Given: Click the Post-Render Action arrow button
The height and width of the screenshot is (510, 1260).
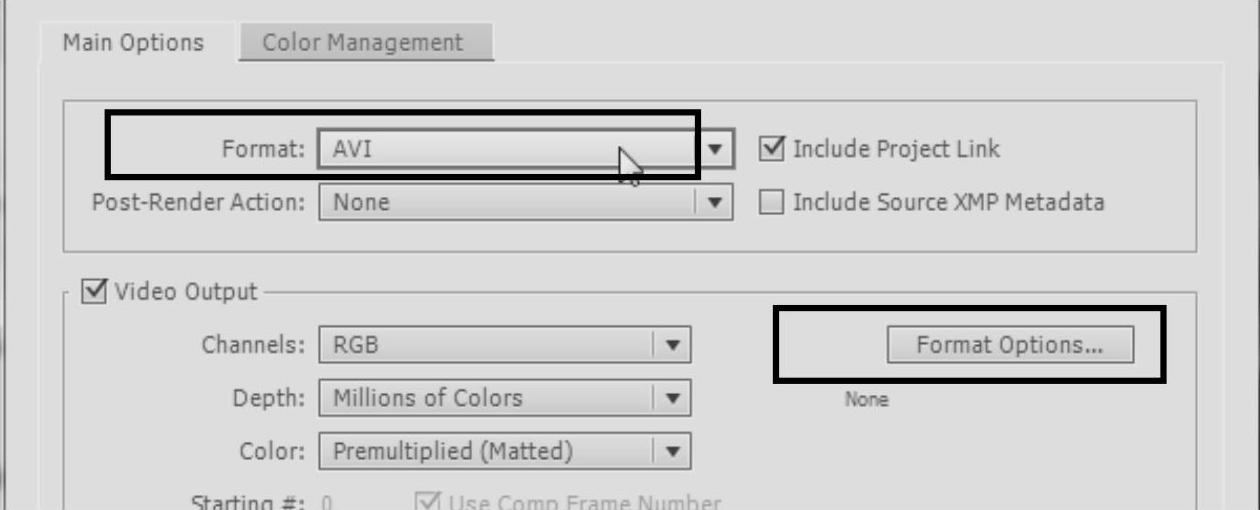Looking at the screenshot, I should click(x=715, y=203).
